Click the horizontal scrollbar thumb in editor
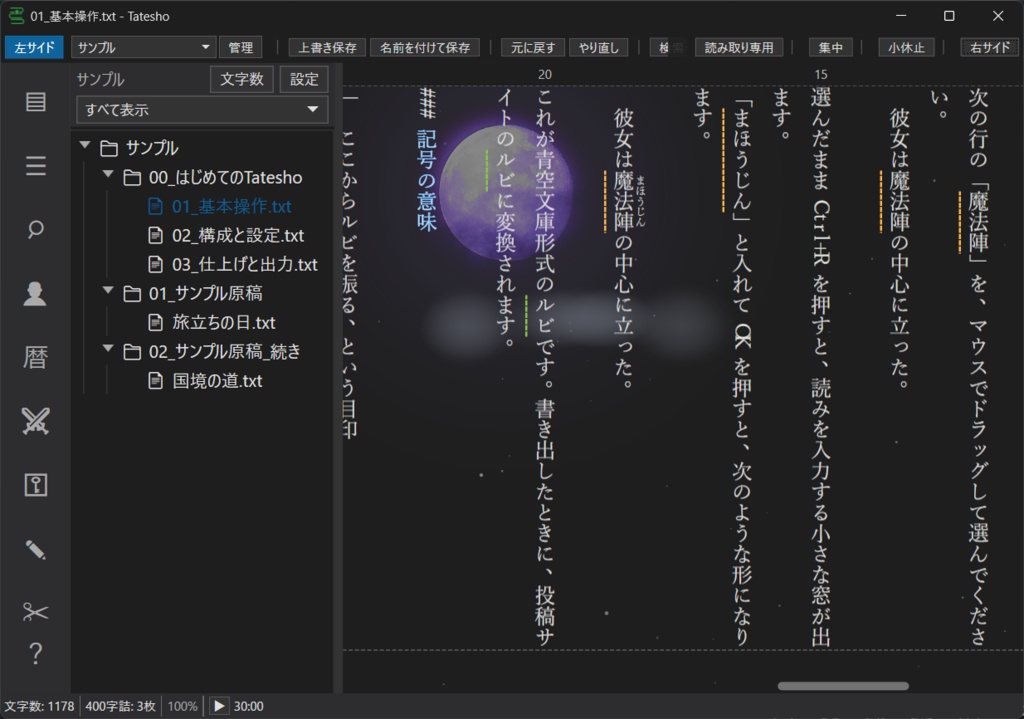The image size is (1024, 719). (x=842, y=686)
